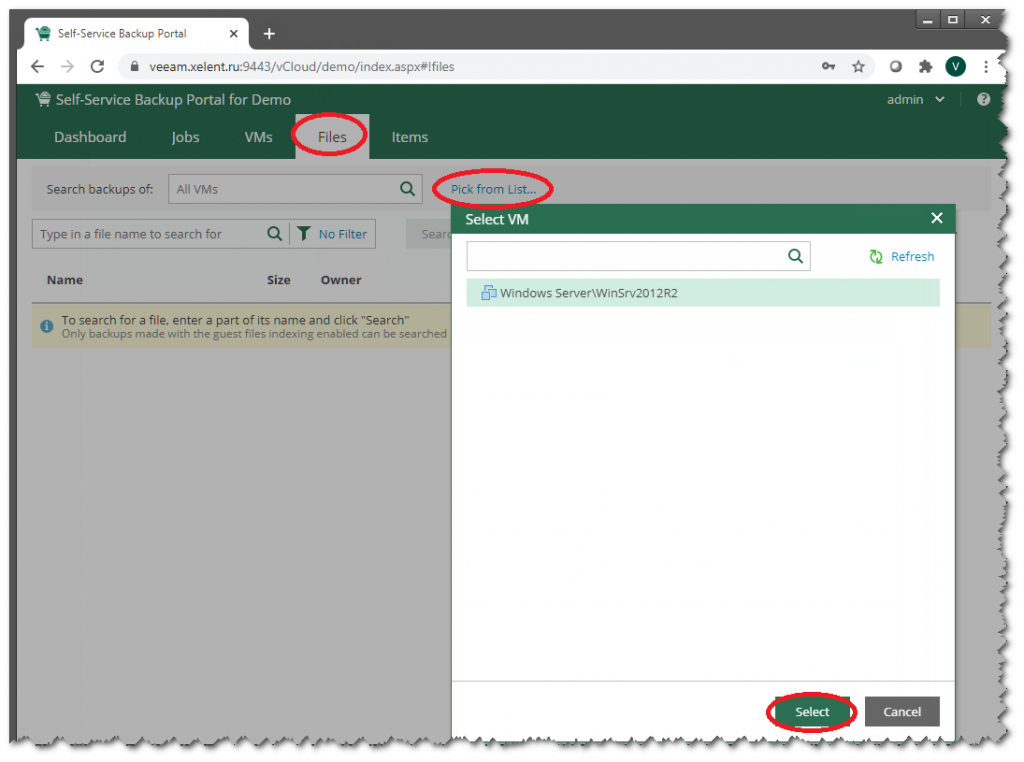Click the All VMs search backups field
The width and height of the screenshot is (1024, 762).
coord(295,189)
